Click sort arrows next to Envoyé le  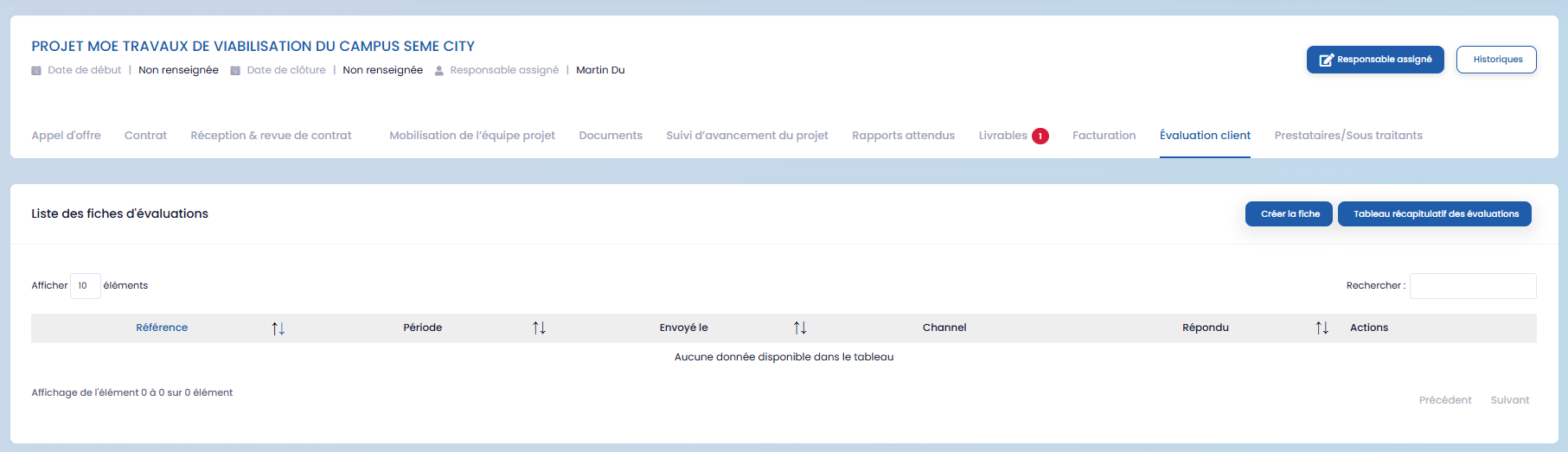click(800, 328)
